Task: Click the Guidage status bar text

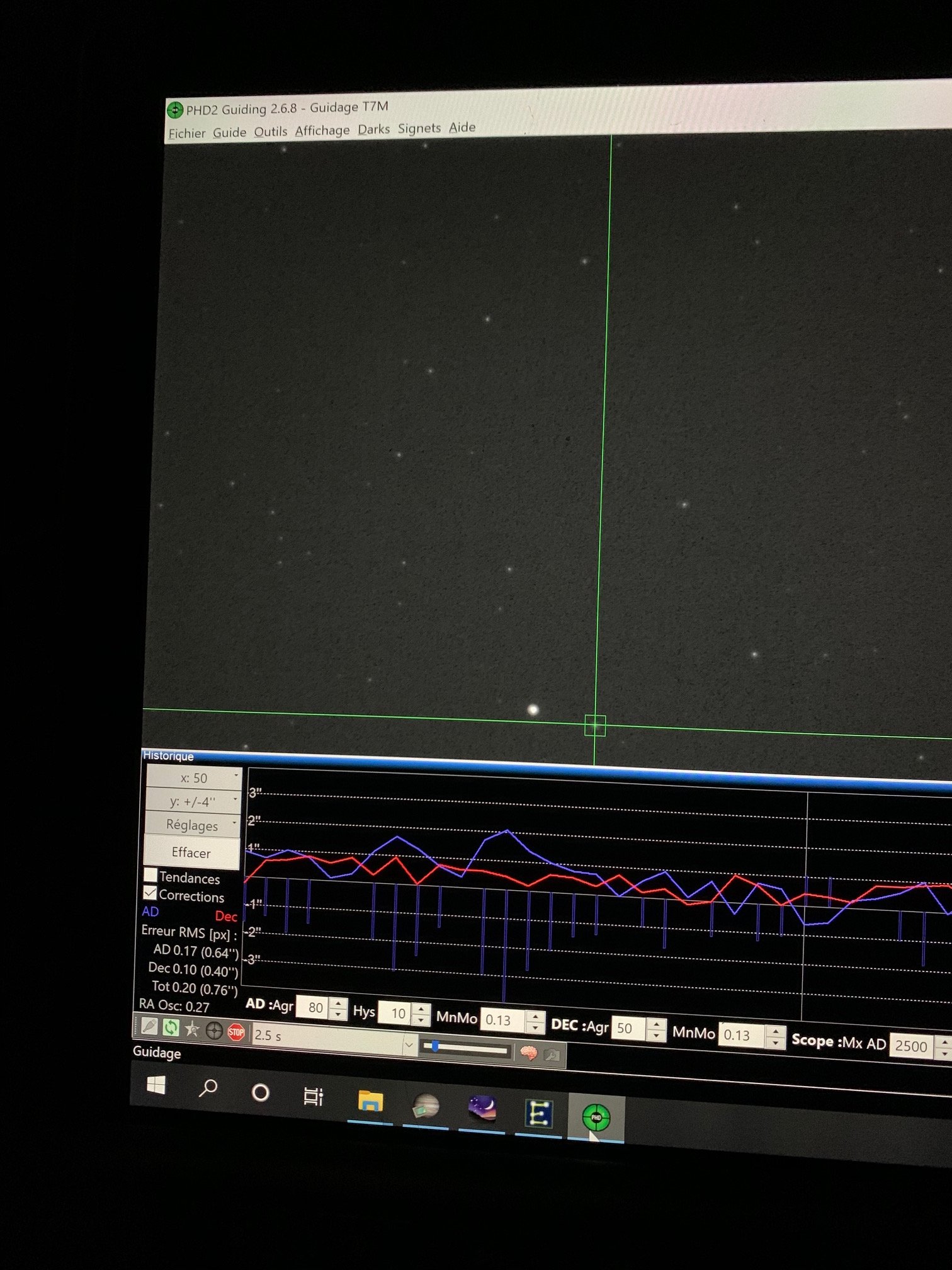Action: coord(157,1053)
